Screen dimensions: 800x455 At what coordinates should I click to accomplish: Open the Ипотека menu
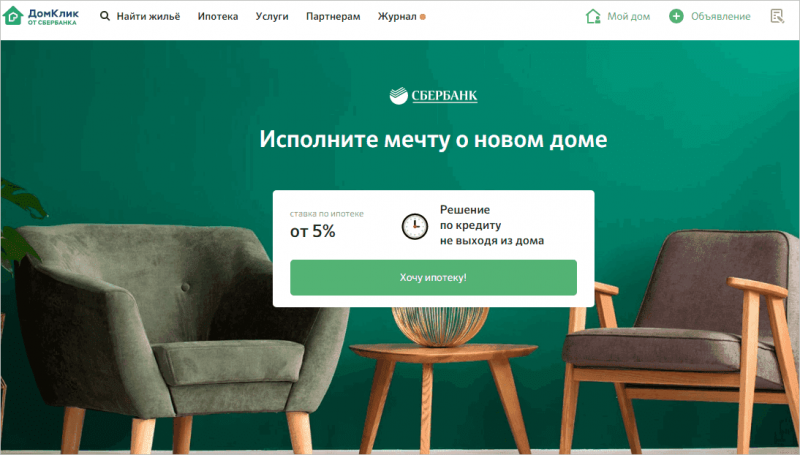[218, 16]
